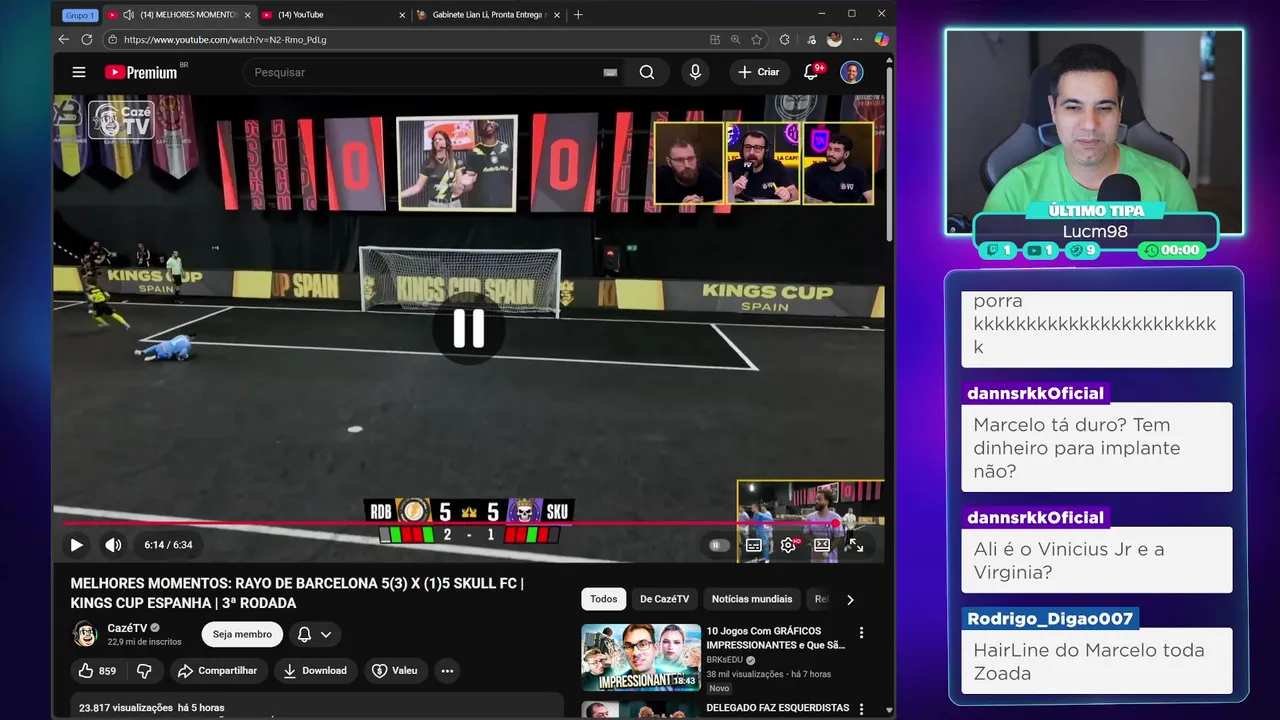Switch to theater mode icon
Viewport: 1280px width, 720px height.
[x=822, y=545]
